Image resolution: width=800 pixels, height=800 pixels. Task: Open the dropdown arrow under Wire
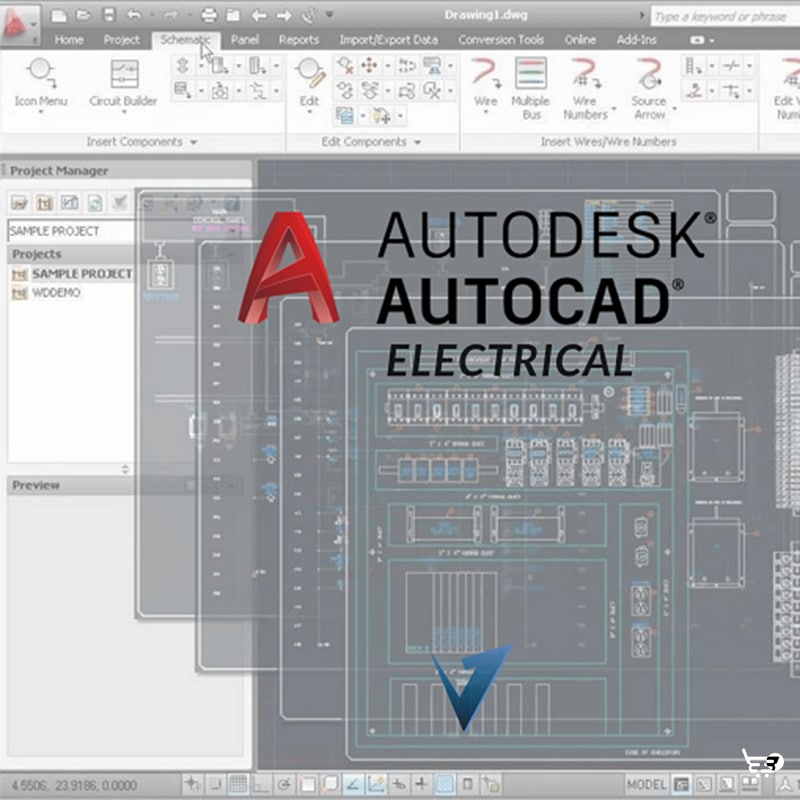coord(485,112)
